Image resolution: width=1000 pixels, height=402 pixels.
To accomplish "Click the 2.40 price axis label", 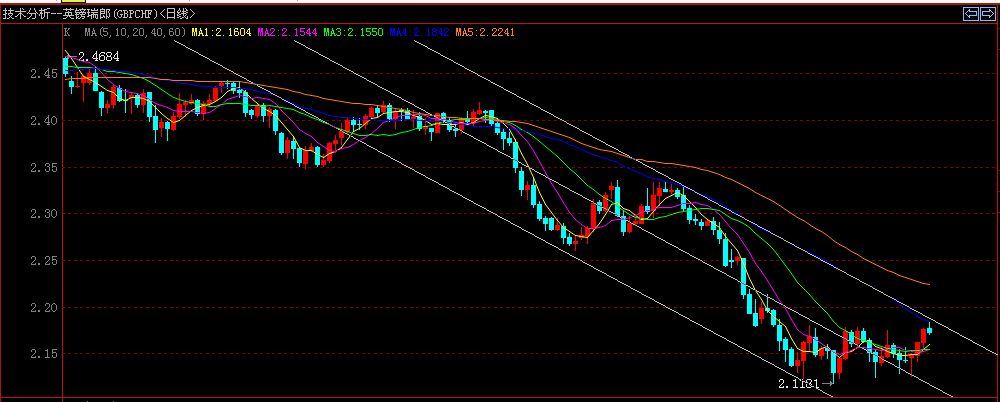I will tap(44, 121).
